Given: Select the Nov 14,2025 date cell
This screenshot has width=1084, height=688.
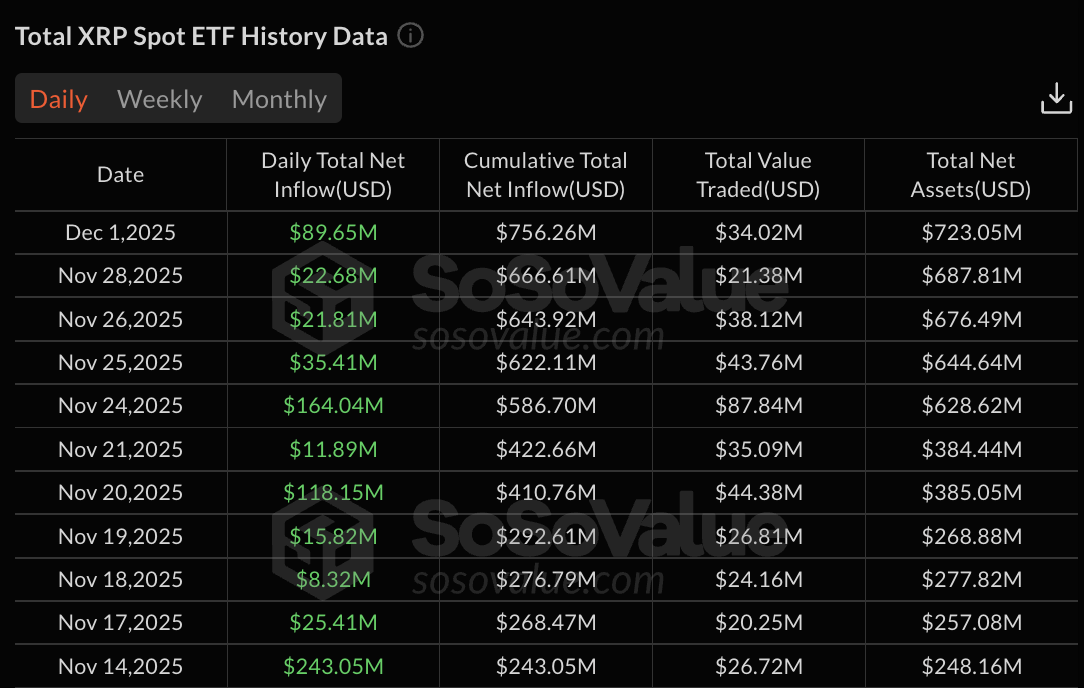Looking at the screenshot, I should pos(120,666).
